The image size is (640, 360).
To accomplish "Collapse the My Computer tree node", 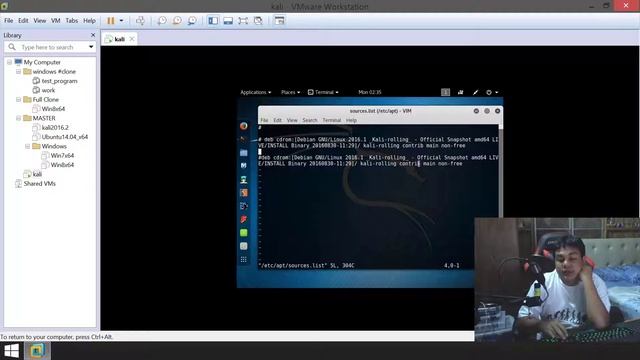I will coord(9,62).
